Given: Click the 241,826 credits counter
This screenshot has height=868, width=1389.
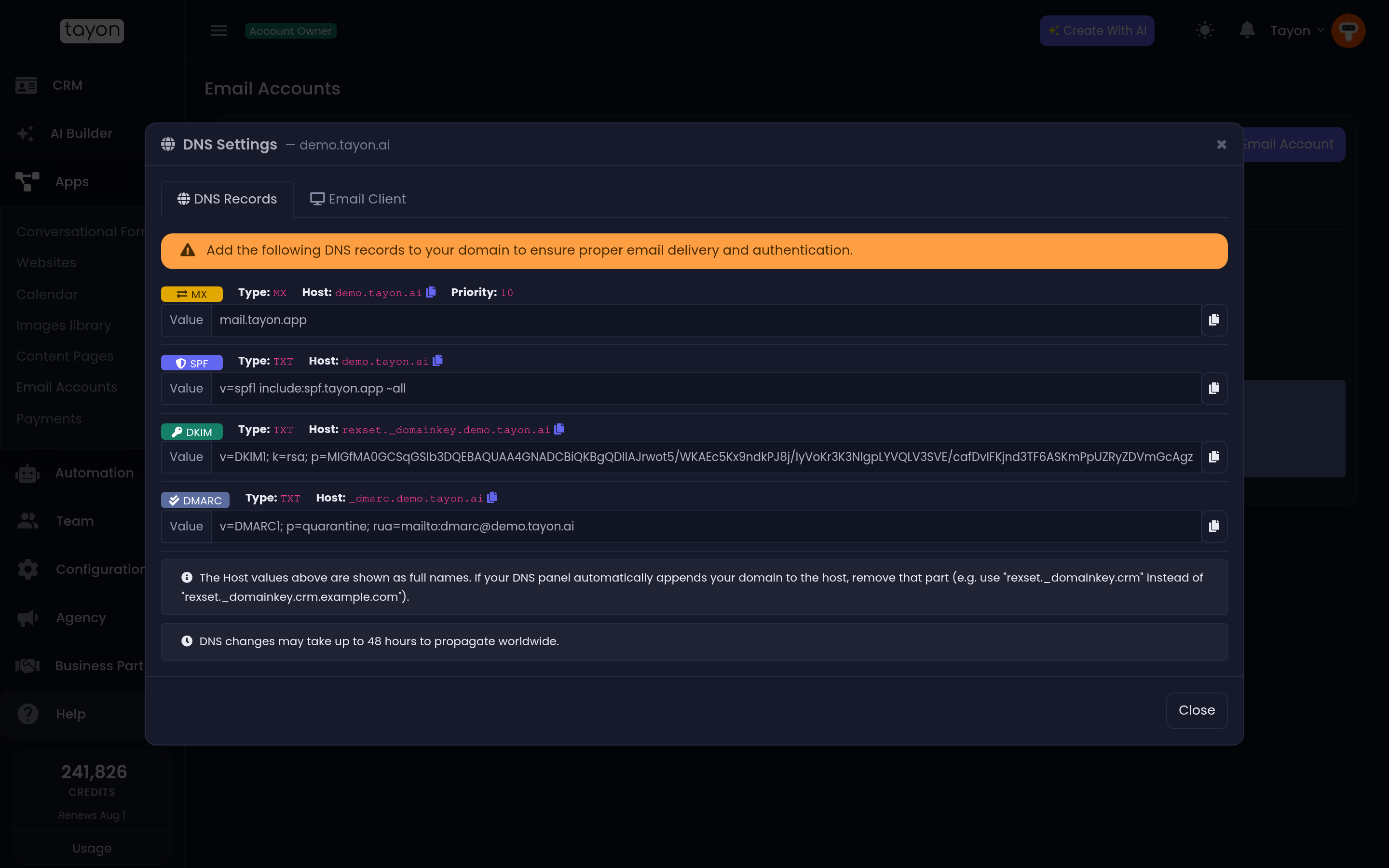Looking at the screenshot, I should pos(94,772).
